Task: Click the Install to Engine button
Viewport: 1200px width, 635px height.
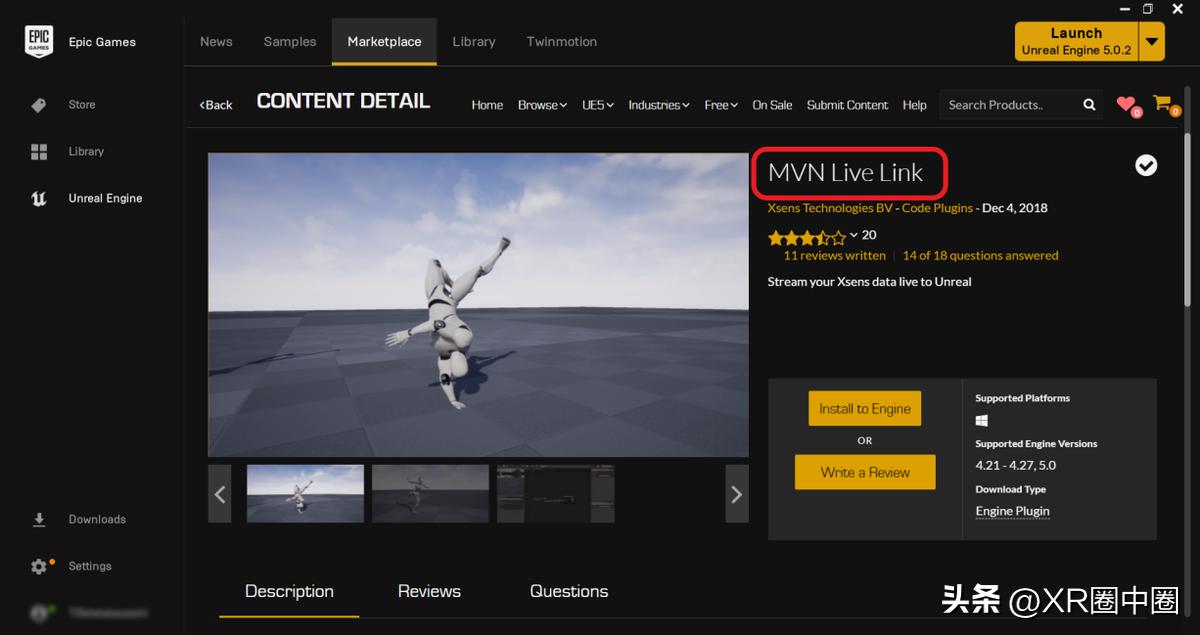Action: 864,408
